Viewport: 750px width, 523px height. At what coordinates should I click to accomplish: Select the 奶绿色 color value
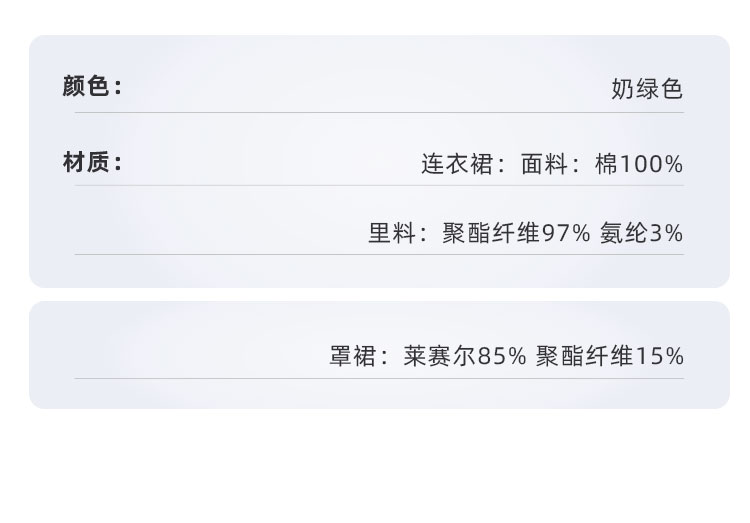647,89
